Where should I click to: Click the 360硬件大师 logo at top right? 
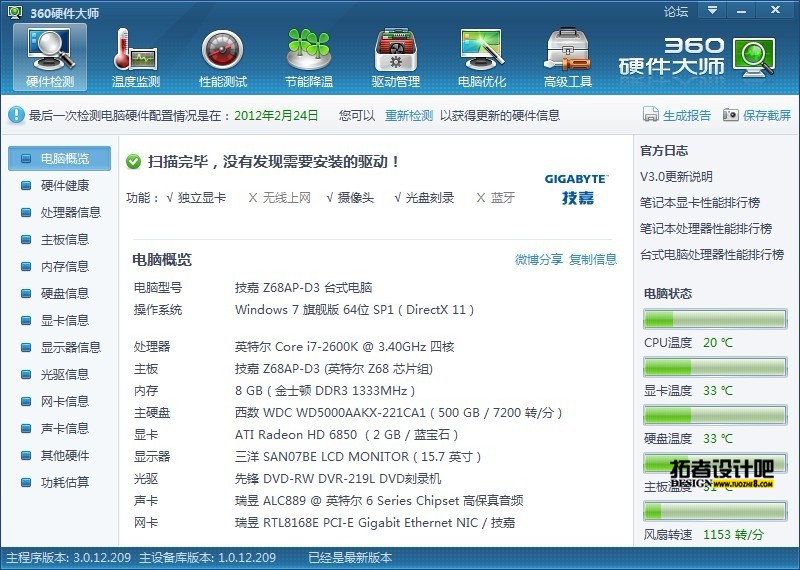(698, 56)
